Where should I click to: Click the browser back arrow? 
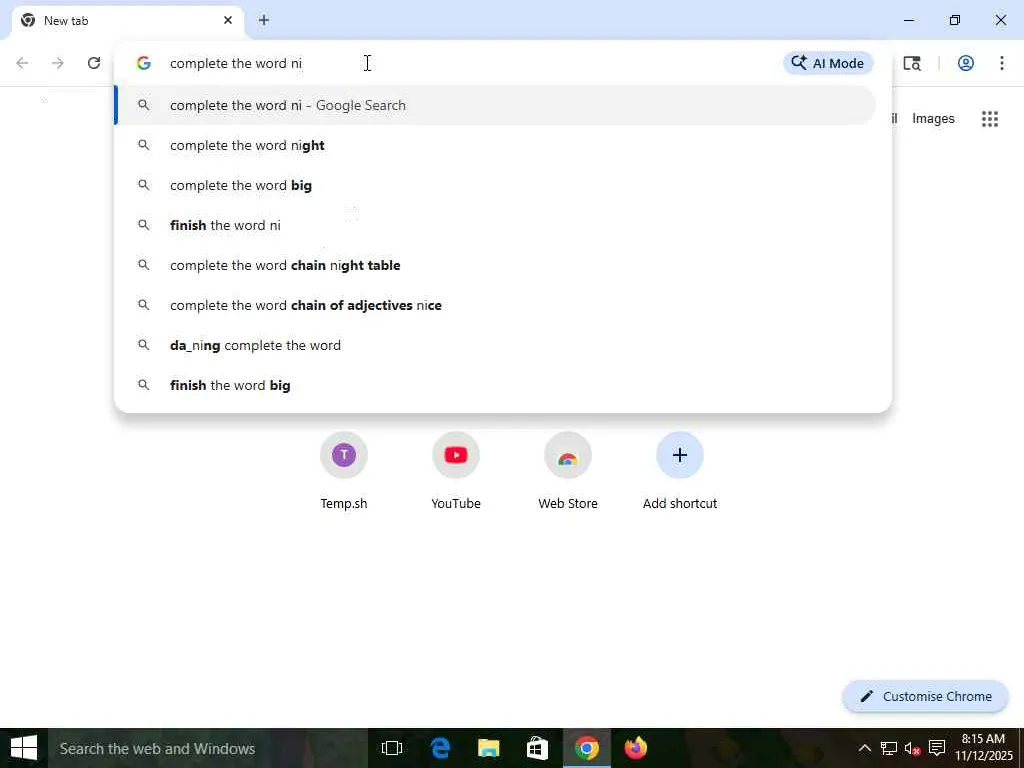(x=22, y=63)
